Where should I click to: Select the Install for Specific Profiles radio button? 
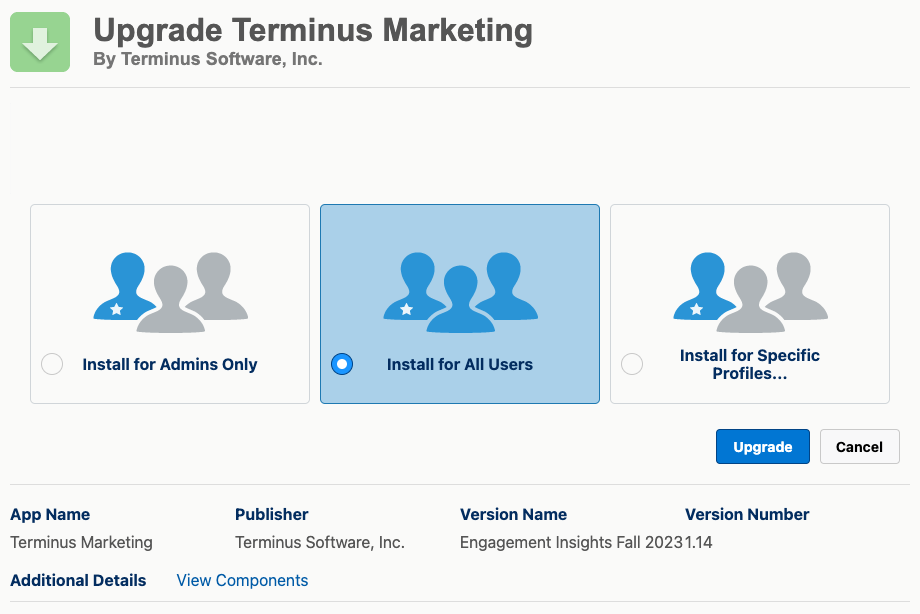click(x=632, y=364)
